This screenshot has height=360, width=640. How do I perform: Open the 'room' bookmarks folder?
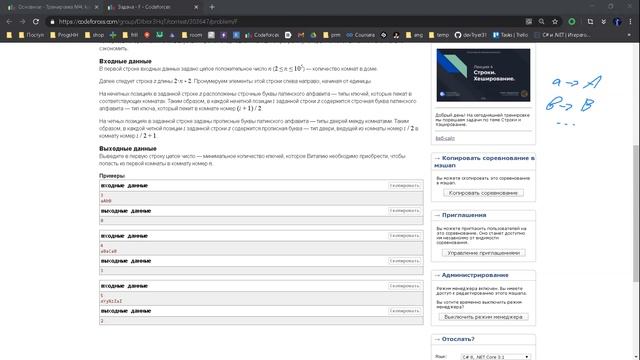point(191,35)
